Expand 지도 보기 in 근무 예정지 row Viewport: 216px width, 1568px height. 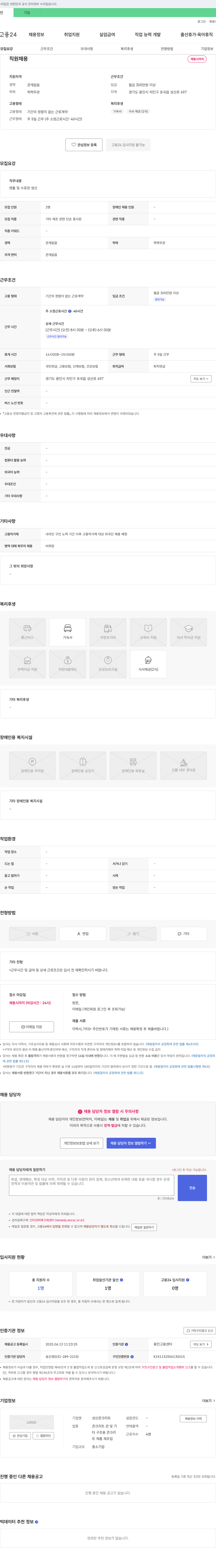pyautogui.click(x=201, y=379)
